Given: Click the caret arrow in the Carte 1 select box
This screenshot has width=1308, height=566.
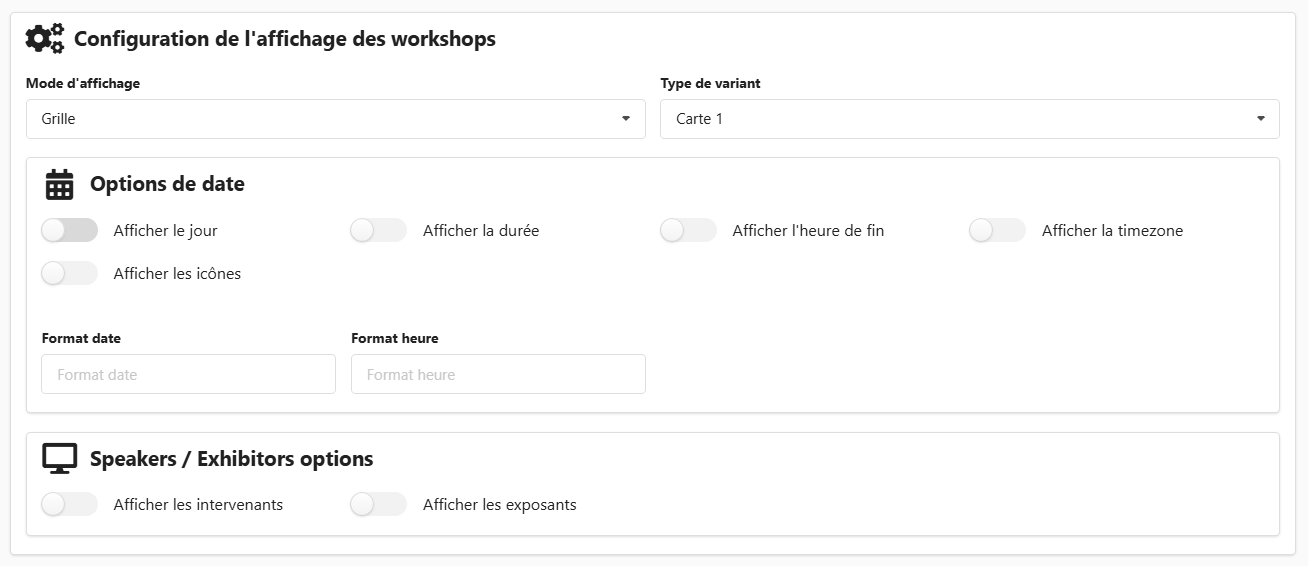Looking at the screenshot, I should coord(1260,119).
